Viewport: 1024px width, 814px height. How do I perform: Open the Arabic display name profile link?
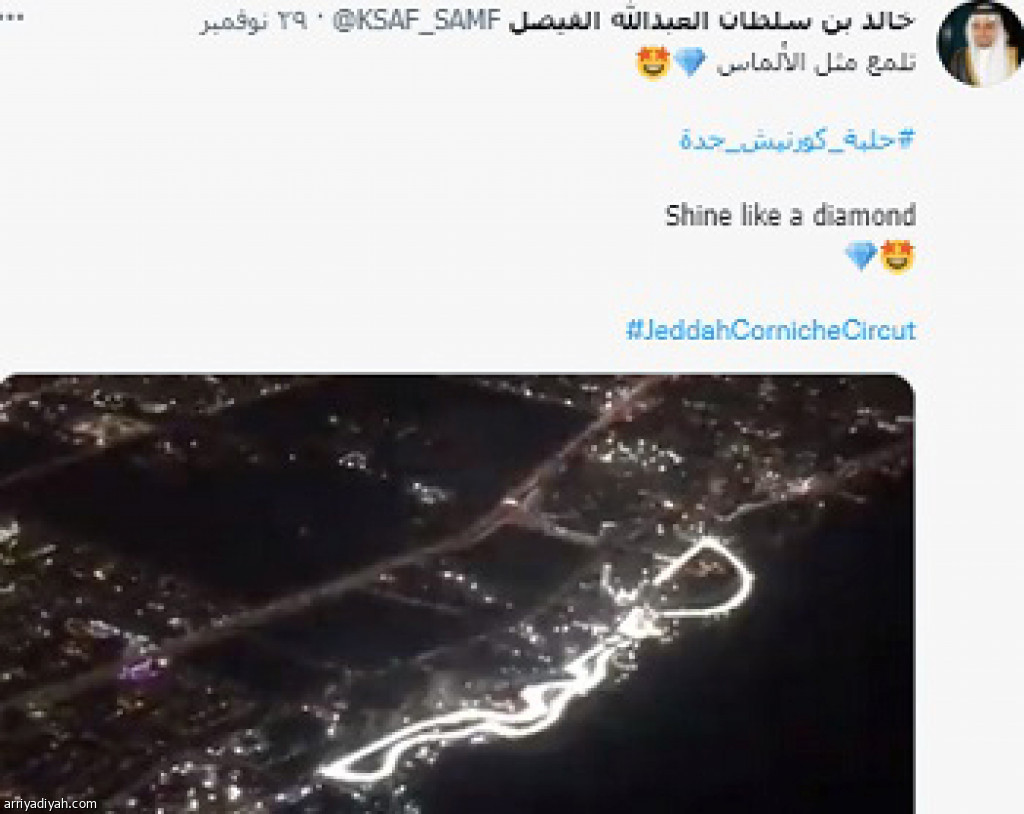coord(711,20)
